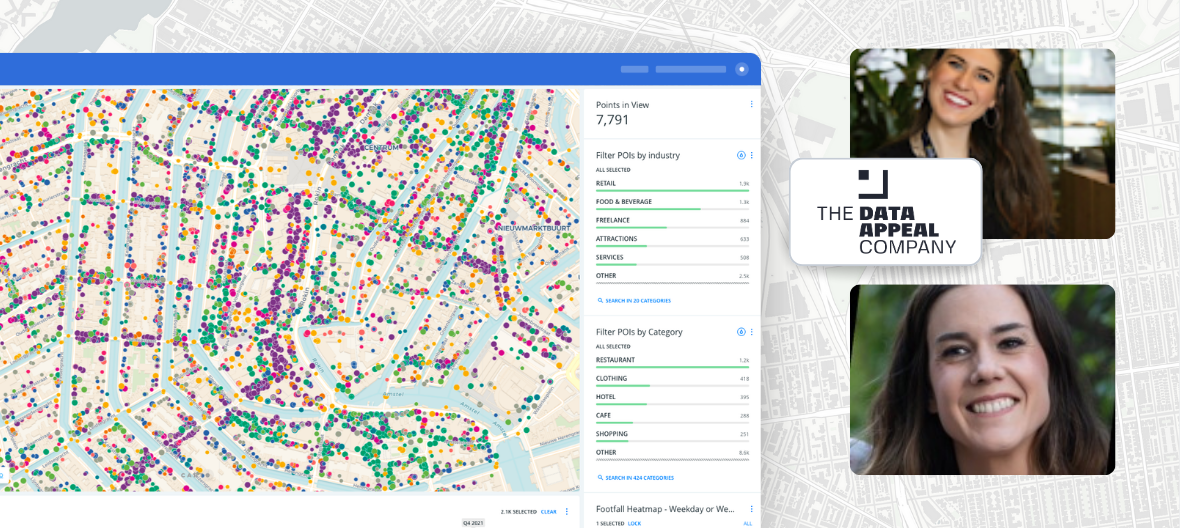Select the ATTRACTIONS industry row

pos(672,241)
